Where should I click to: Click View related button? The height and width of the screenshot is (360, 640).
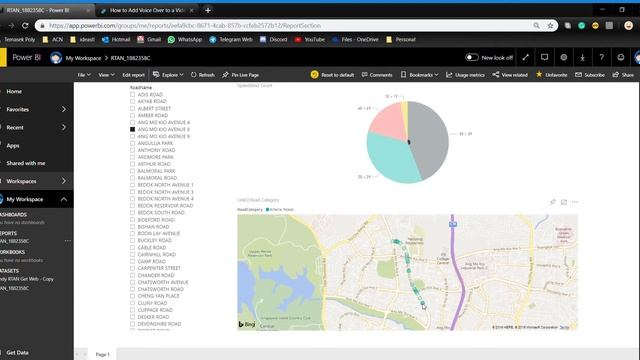point(510,75)
